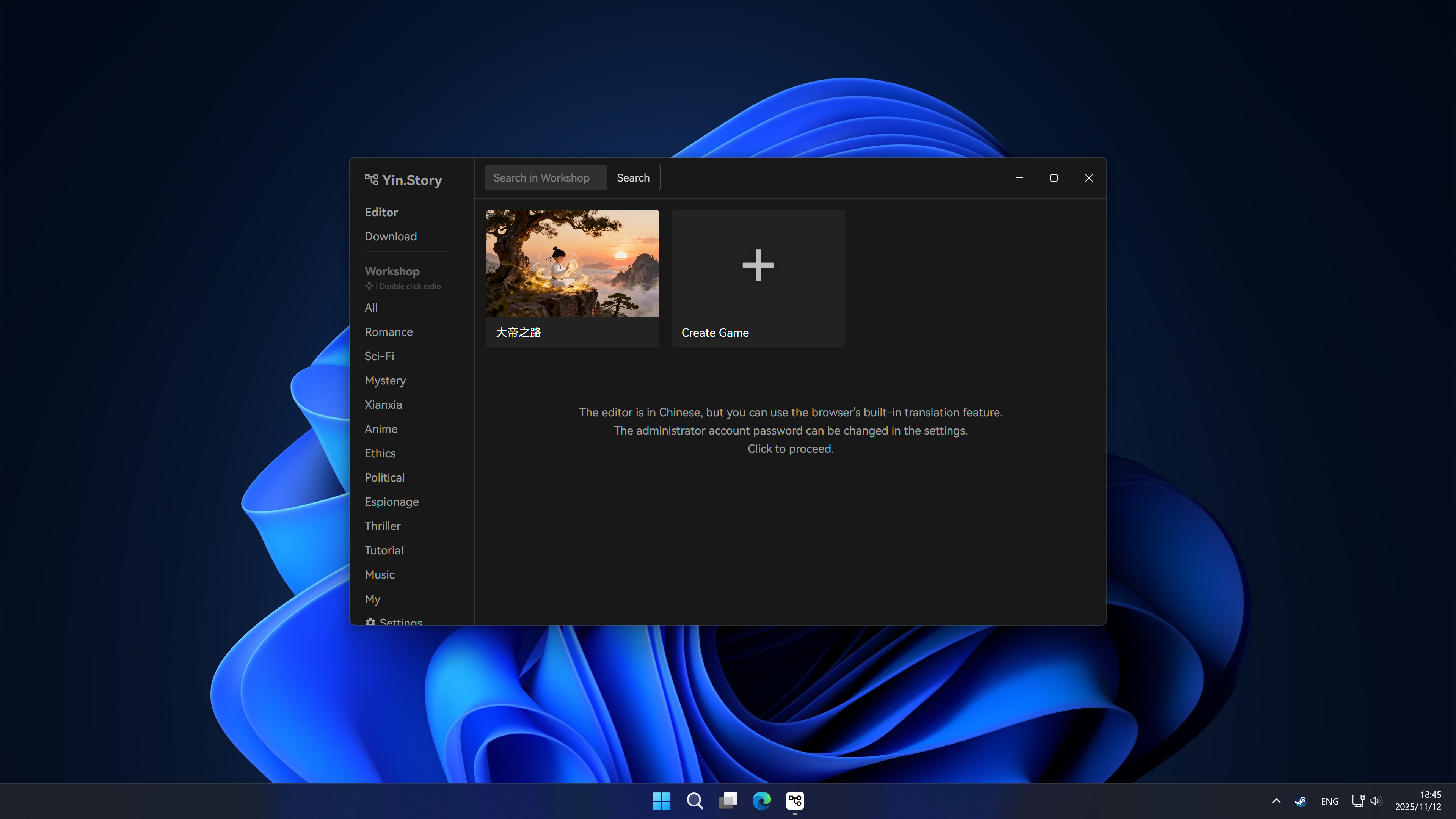Open Windows Search from the taskbar
The height and width of the screenshot is (819, 1456).
(x=695, y=801)
